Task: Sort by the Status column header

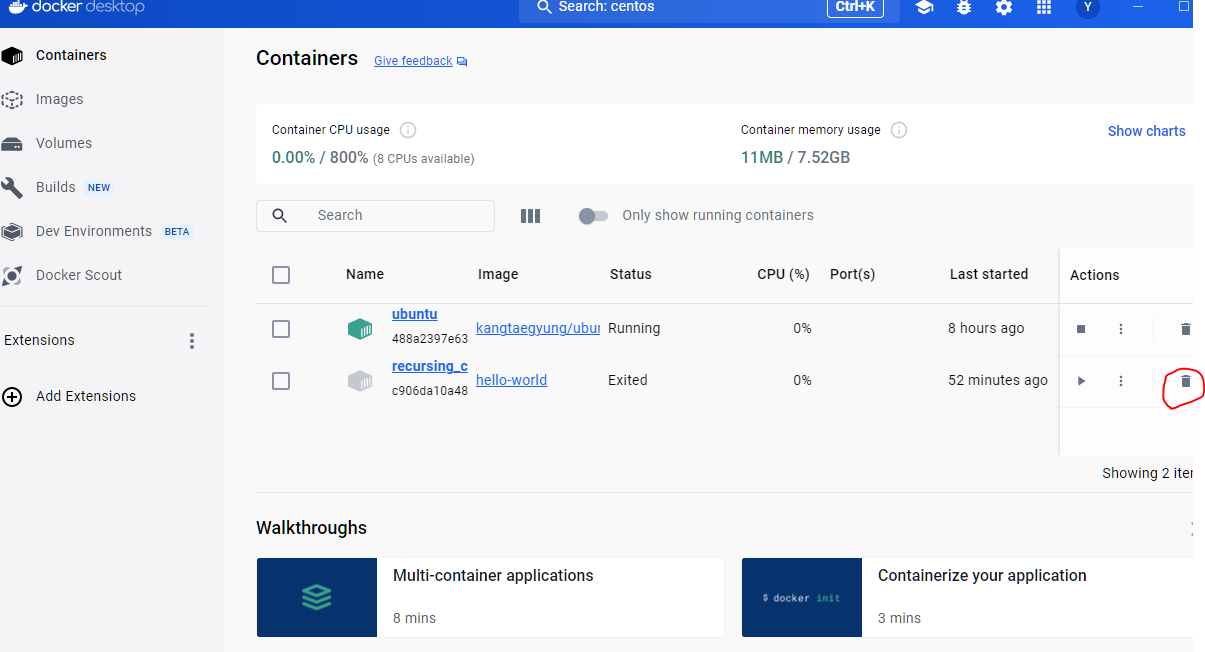Action: tap(631, 274)
